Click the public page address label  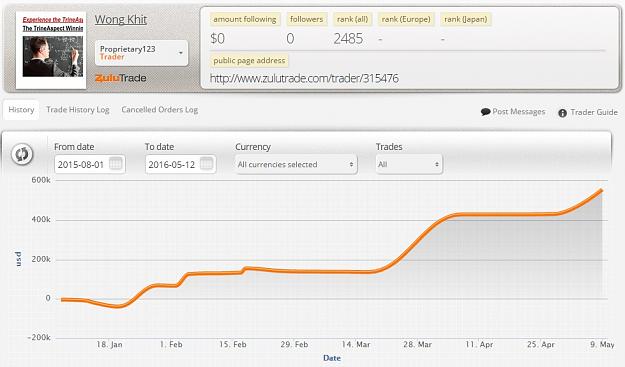(249, 61)
